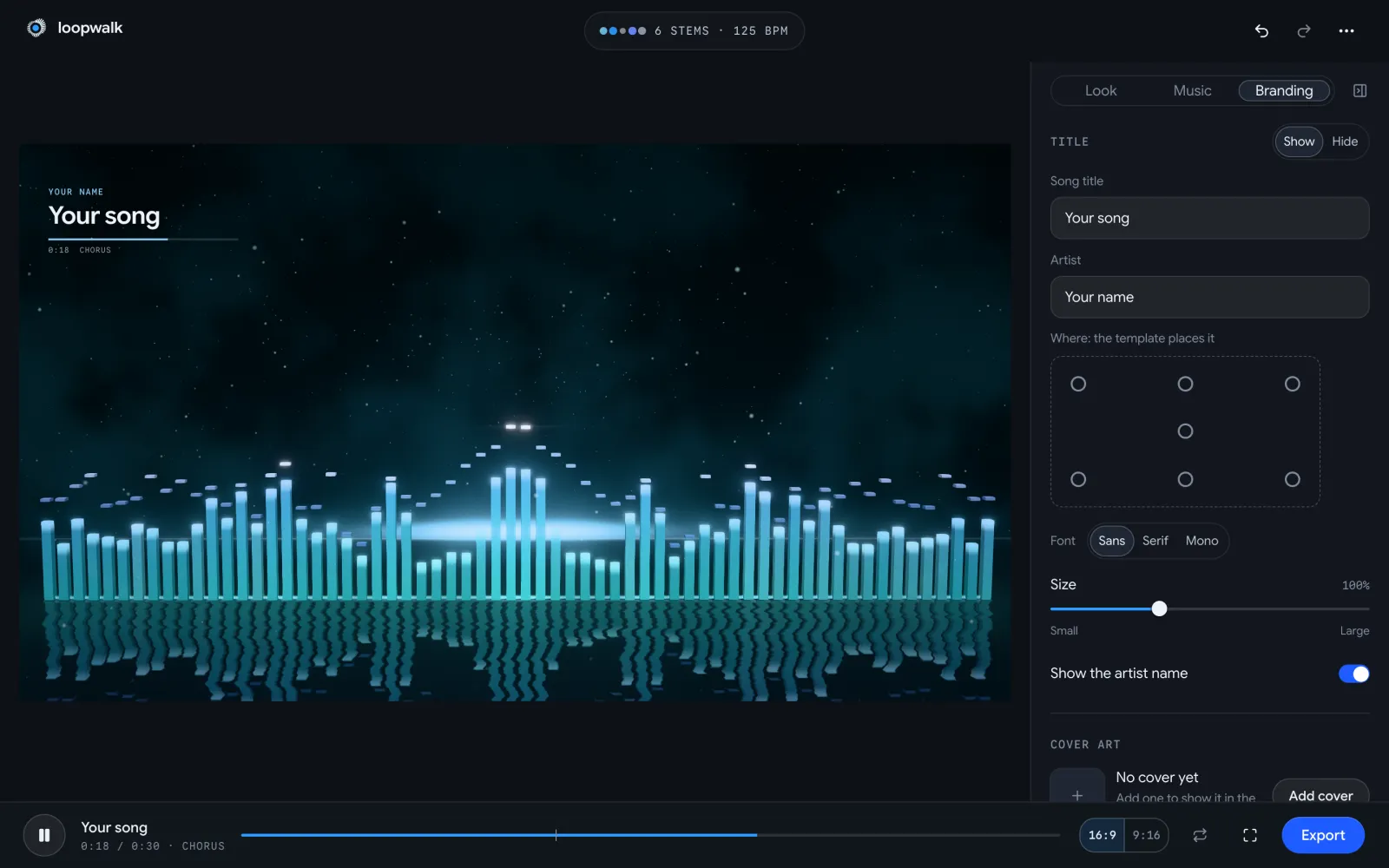Pause the song playback

coord(44,835)
